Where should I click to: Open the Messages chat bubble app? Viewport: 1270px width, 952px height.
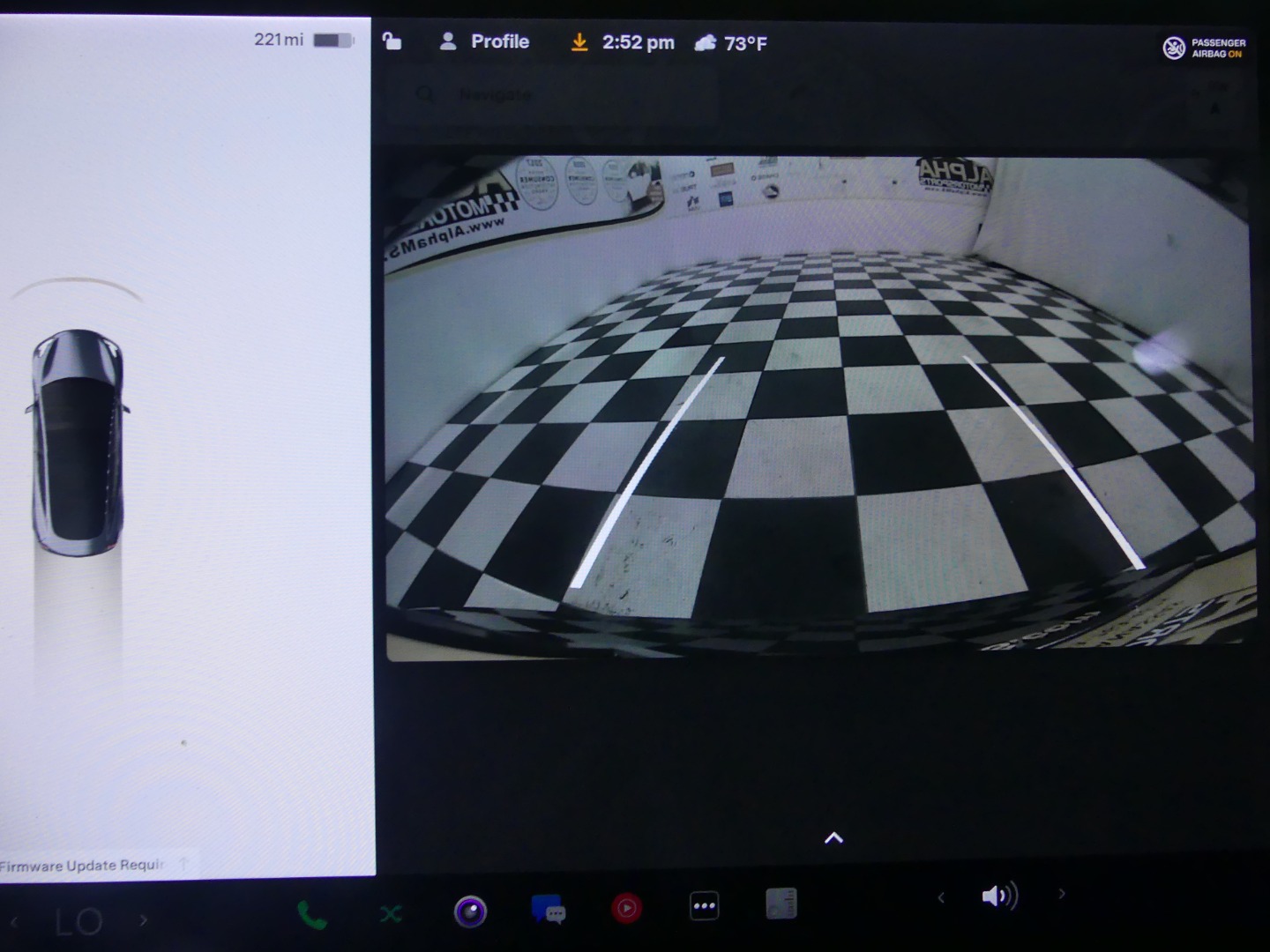click(548, 909)
